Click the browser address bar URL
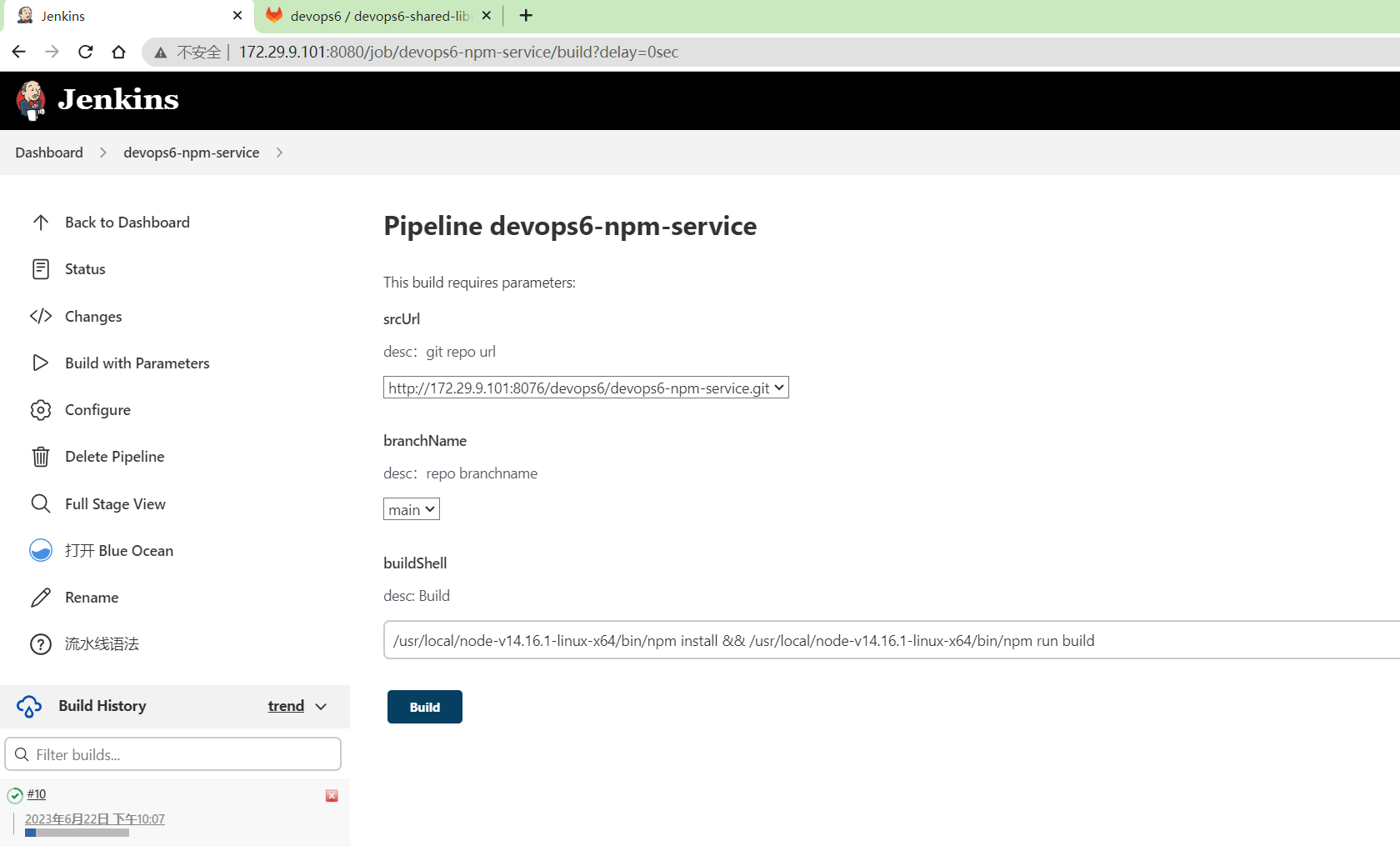Screen dimensions: 1400x846 click(x=458, y=52)
